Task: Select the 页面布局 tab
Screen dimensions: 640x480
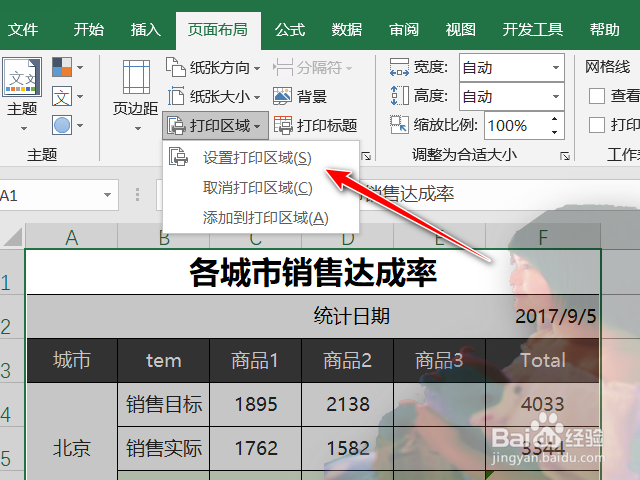Action: tap(218, 30)
